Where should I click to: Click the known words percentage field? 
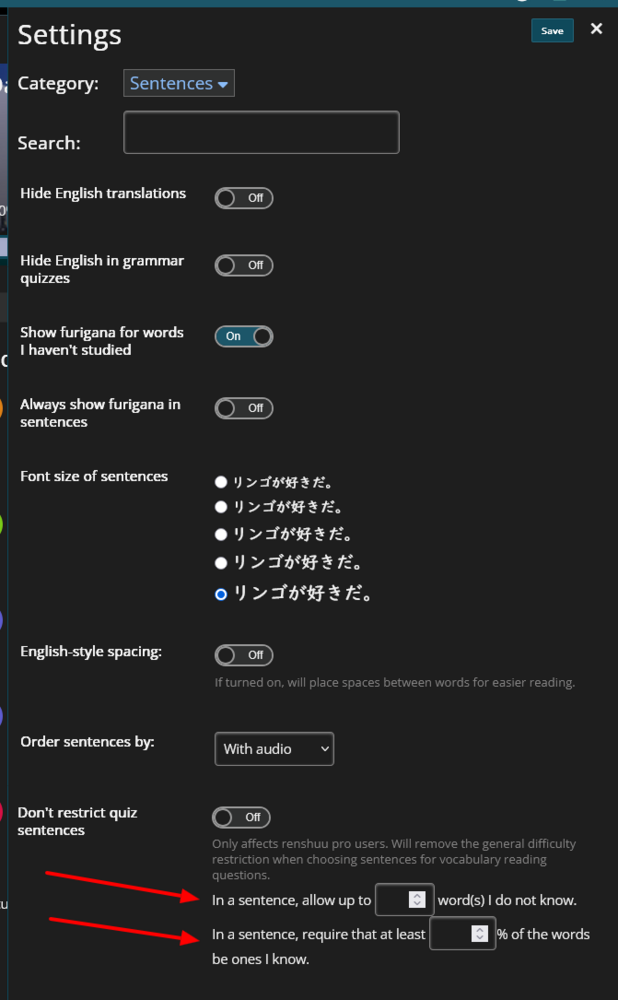[450, 934]
